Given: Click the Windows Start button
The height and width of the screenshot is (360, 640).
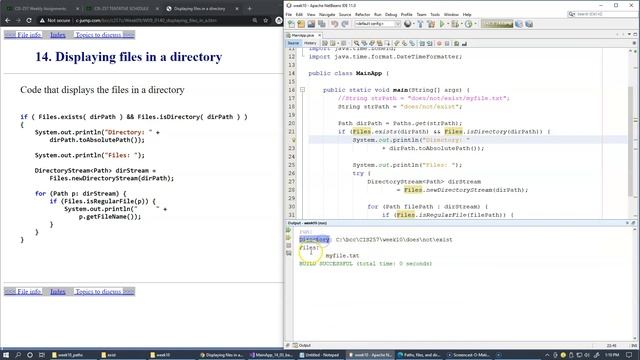Looking at the screenshot, I should pos(6,355).
